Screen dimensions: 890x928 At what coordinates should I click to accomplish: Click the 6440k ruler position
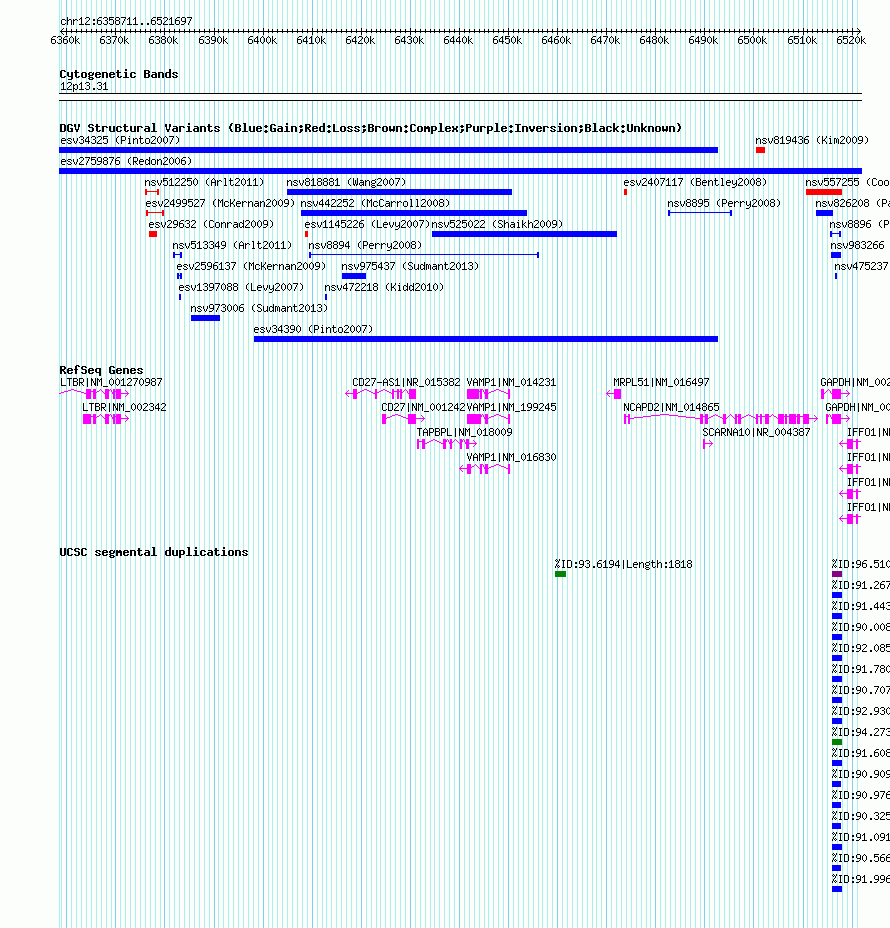coord(458,40)
